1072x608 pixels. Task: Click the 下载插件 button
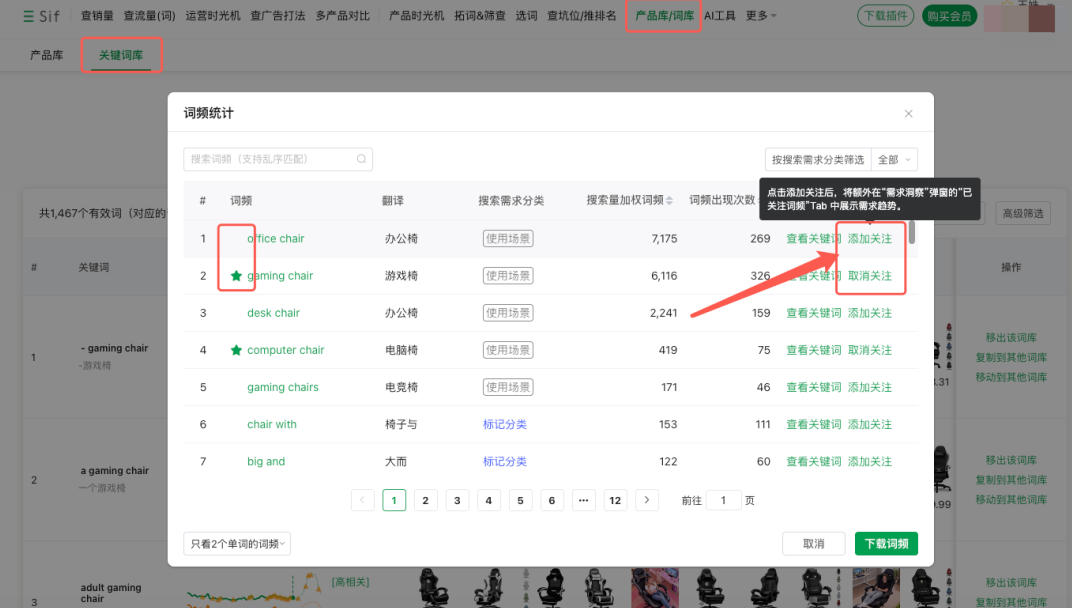tap(885, 16)
